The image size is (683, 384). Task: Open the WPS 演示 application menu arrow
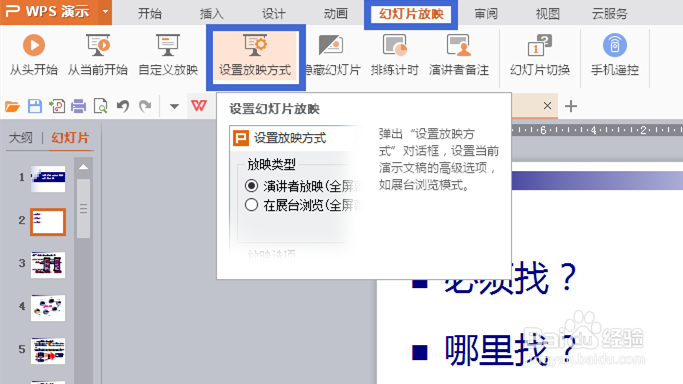pyautogui.click(x=105, y=12)
